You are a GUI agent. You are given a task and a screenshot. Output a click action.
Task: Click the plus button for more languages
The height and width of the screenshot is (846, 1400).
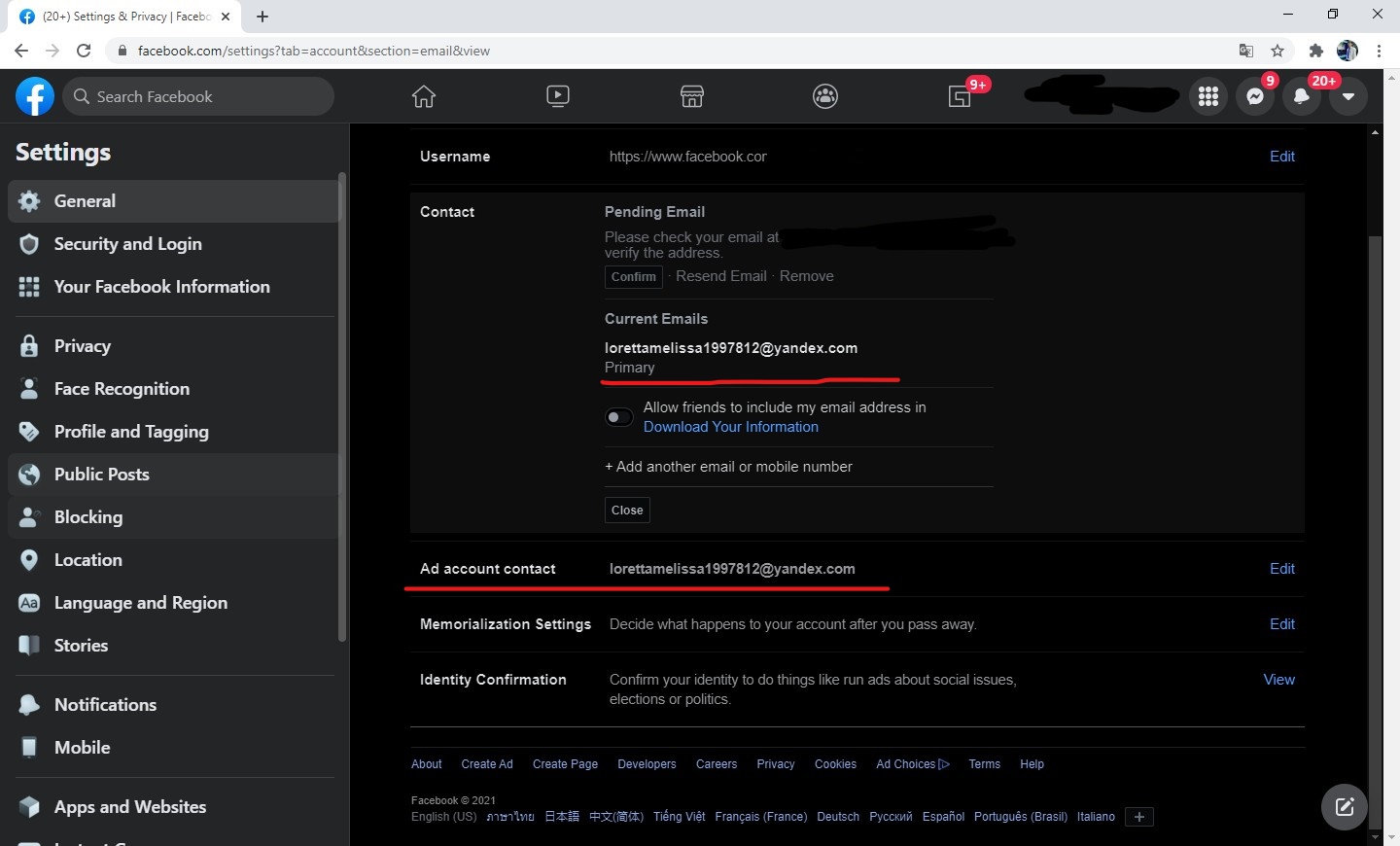[x=1139, y=817]
